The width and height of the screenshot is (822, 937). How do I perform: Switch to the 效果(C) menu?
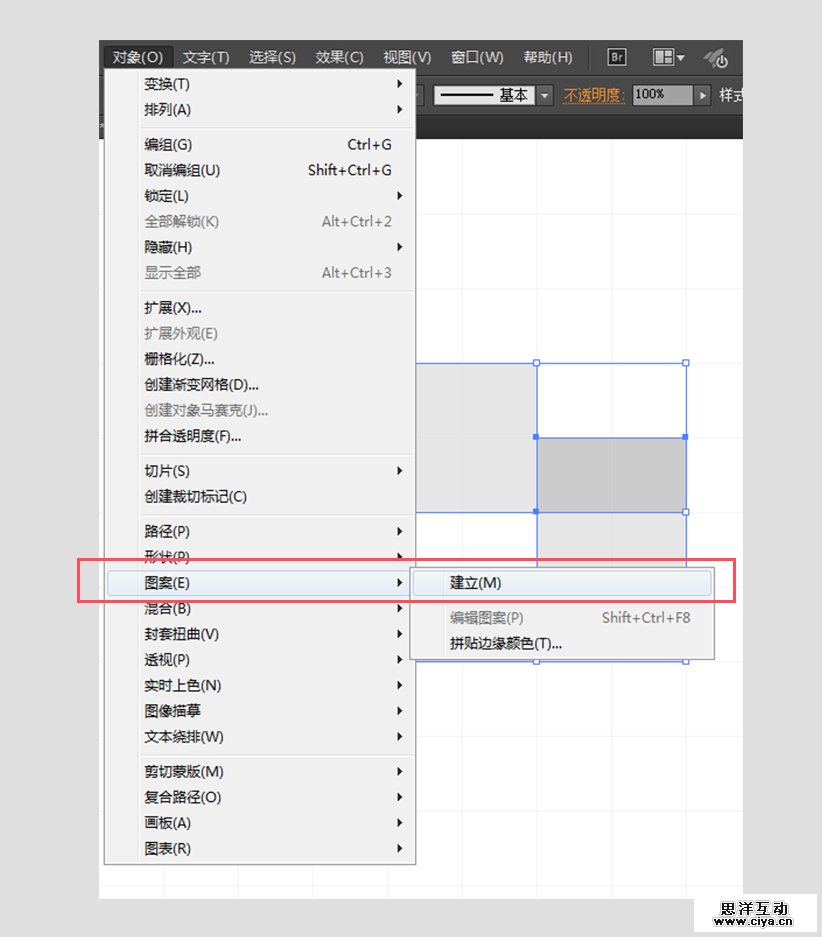[x=339, y=57]
